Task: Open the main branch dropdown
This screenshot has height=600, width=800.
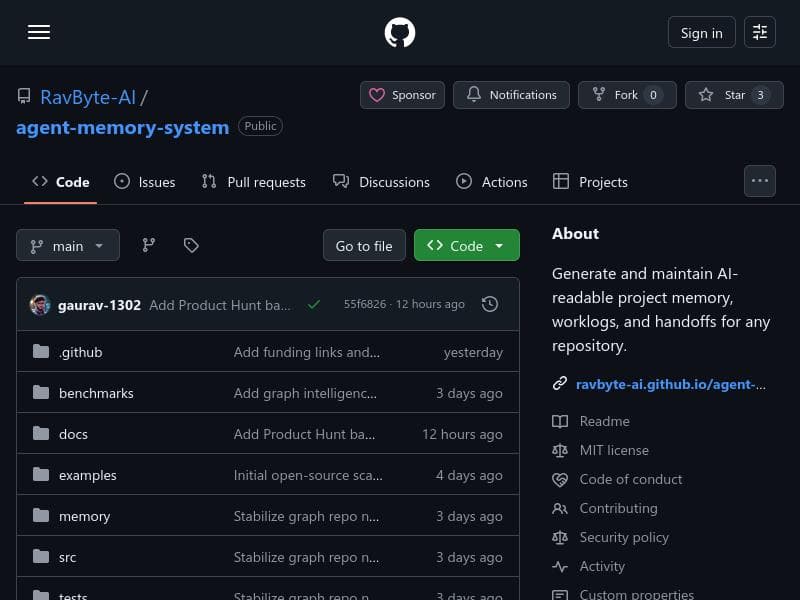Action: (68, 245)
